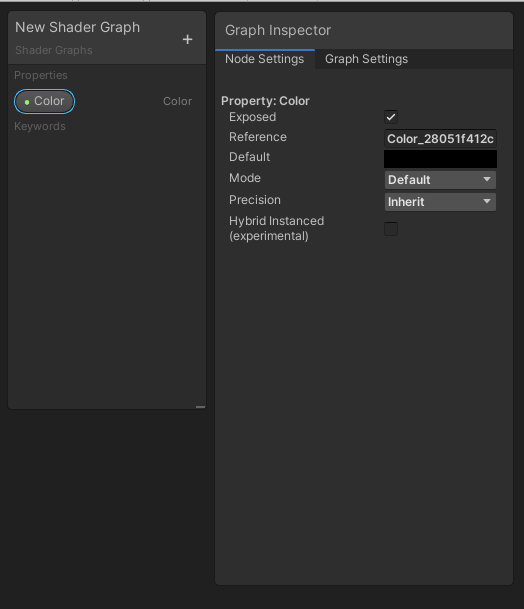Click the Precision dropdown arrow

click(487, 202)
